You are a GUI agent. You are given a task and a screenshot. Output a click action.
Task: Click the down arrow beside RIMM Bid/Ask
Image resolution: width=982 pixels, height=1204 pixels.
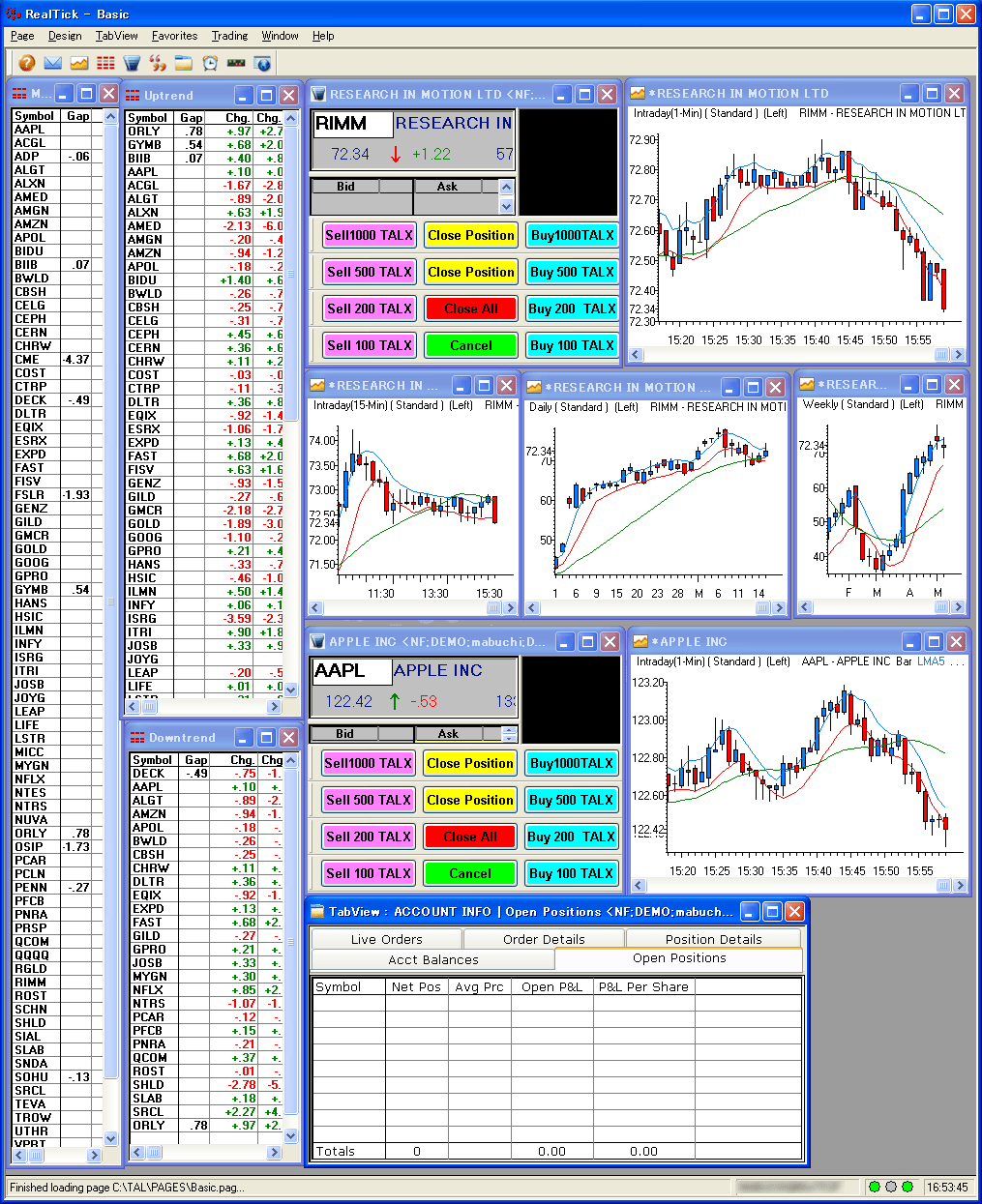[506, 206]
